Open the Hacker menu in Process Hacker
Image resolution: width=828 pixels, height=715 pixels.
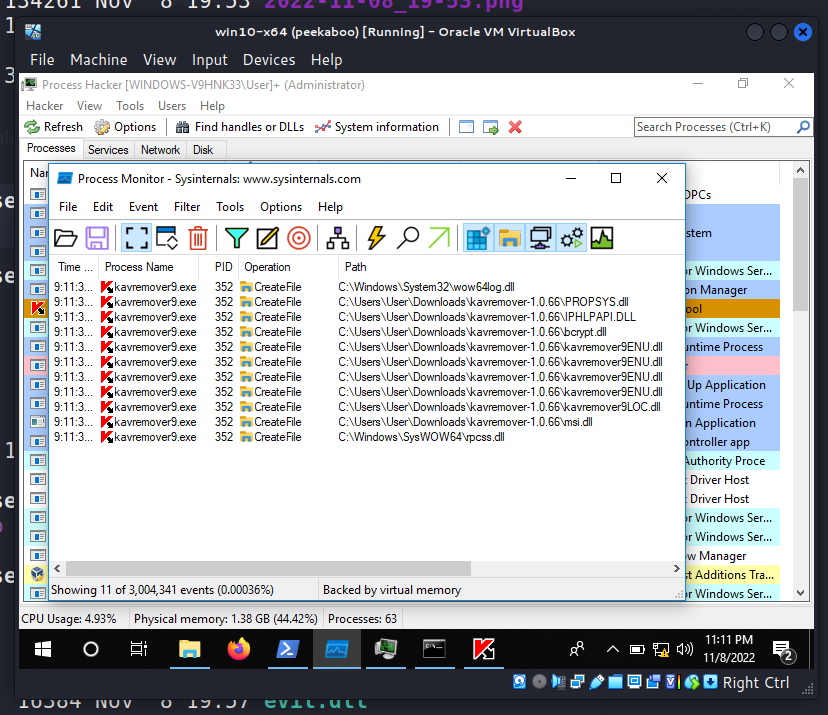point(45,106)
